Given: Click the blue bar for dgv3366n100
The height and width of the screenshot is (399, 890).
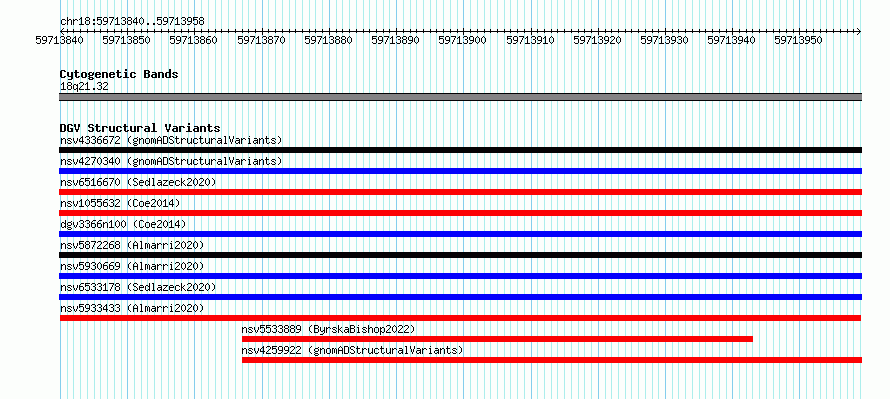Looking at the screenshot, I should [460, 234].
